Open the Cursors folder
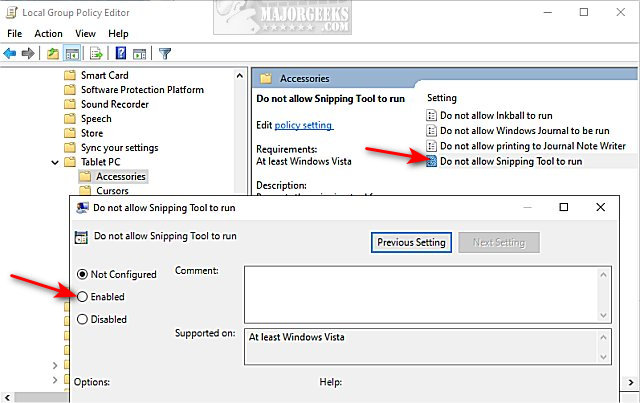Screen dimensions: 640x403 pyautogui.click(x=104, y=190)
